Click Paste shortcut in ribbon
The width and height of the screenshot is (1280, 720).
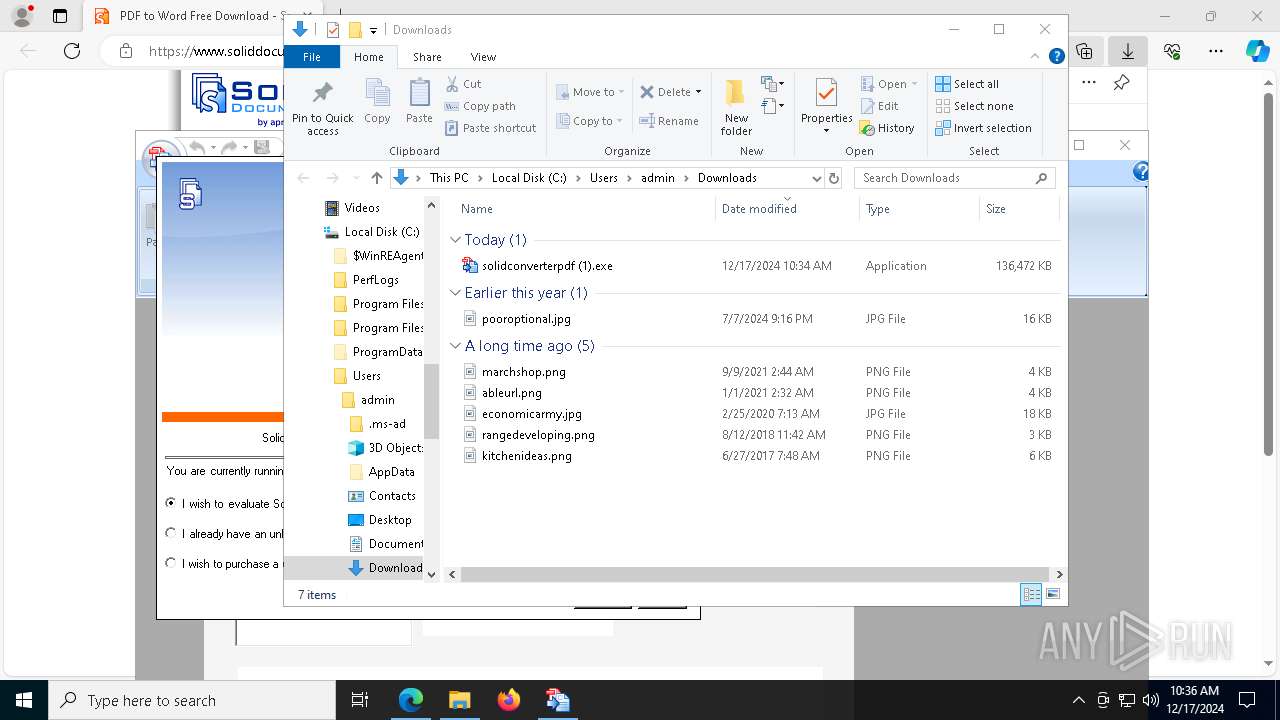(491, 128)
